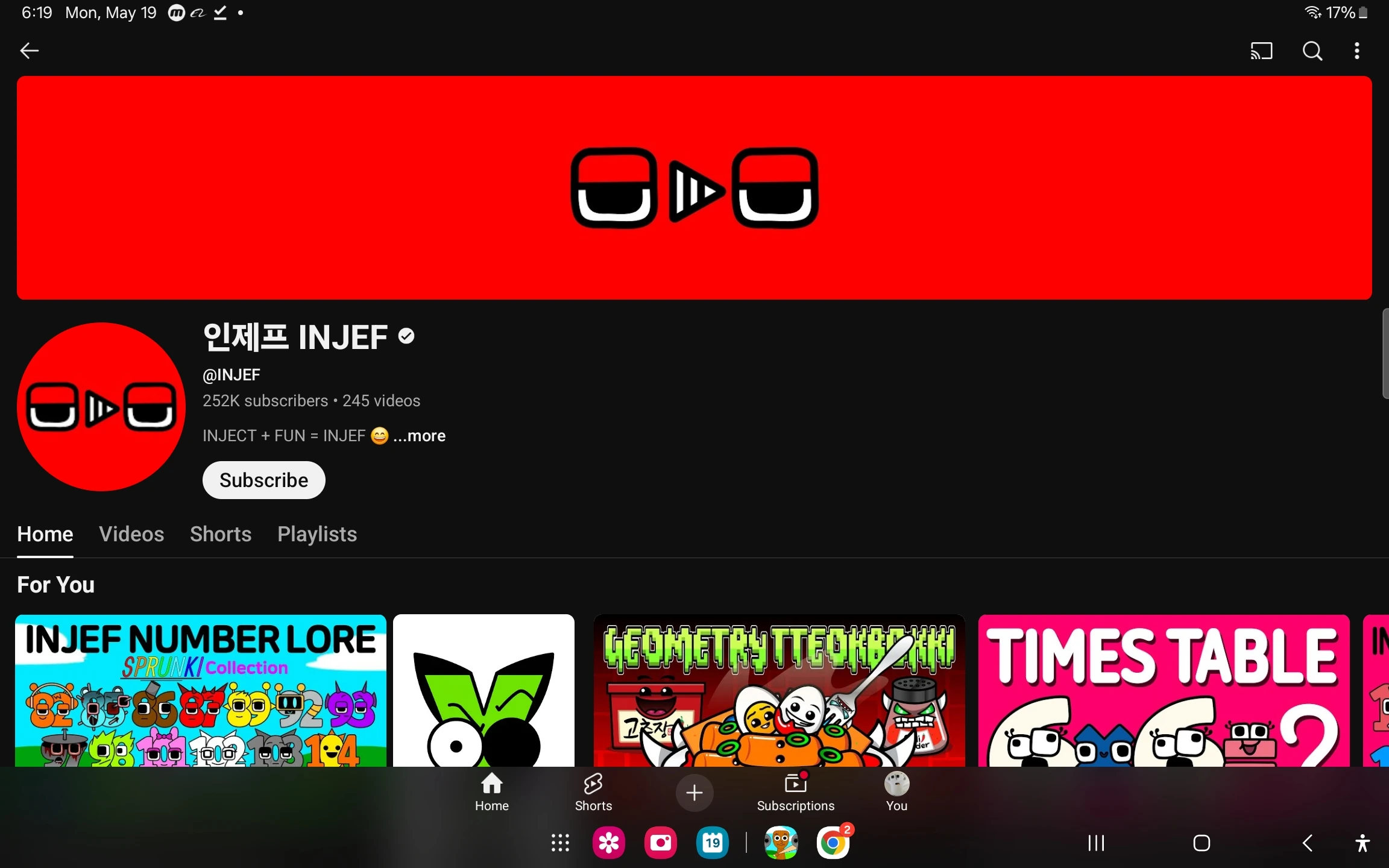Open INJEF Number Lore video thumbnail

201,690
